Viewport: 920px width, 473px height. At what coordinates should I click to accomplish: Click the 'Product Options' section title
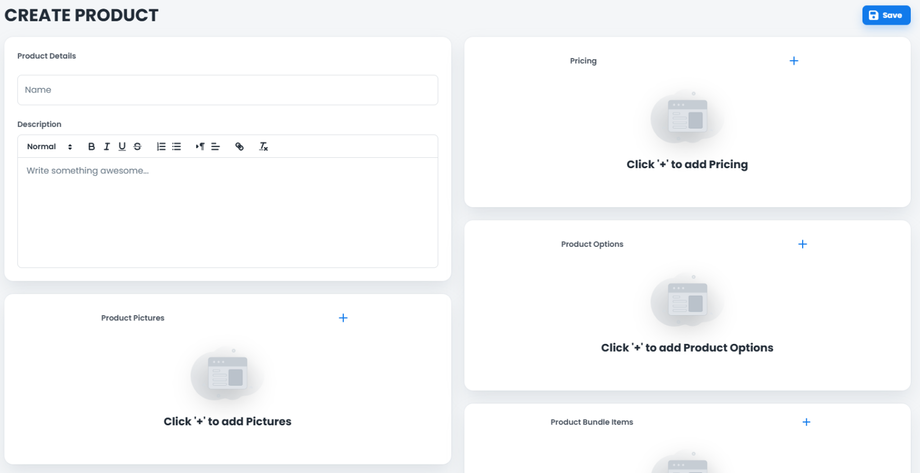click(x=592, y=244)
